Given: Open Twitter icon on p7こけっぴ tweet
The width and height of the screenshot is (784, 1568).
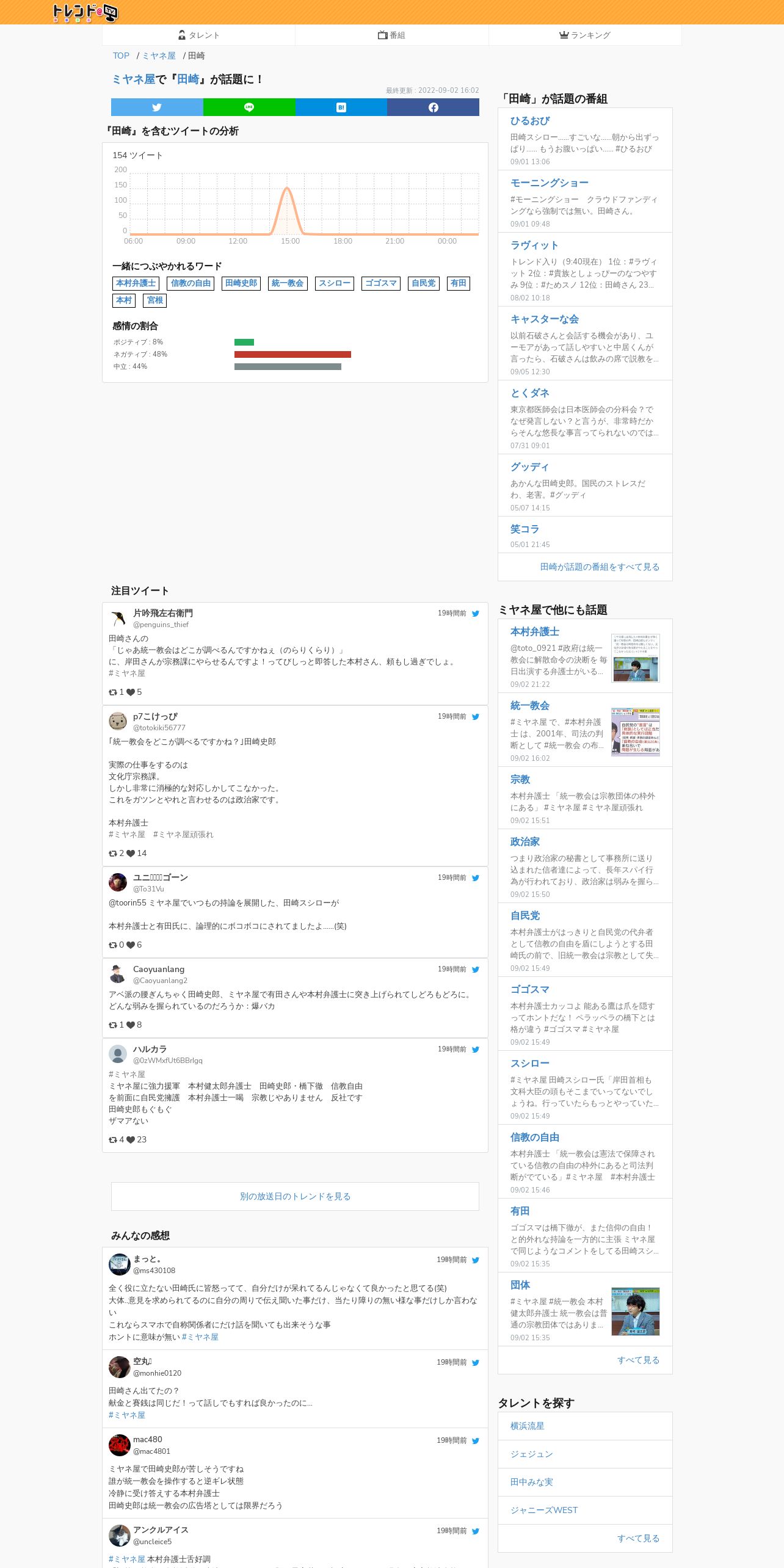Looking at the screenshot, I should point(476,717).
